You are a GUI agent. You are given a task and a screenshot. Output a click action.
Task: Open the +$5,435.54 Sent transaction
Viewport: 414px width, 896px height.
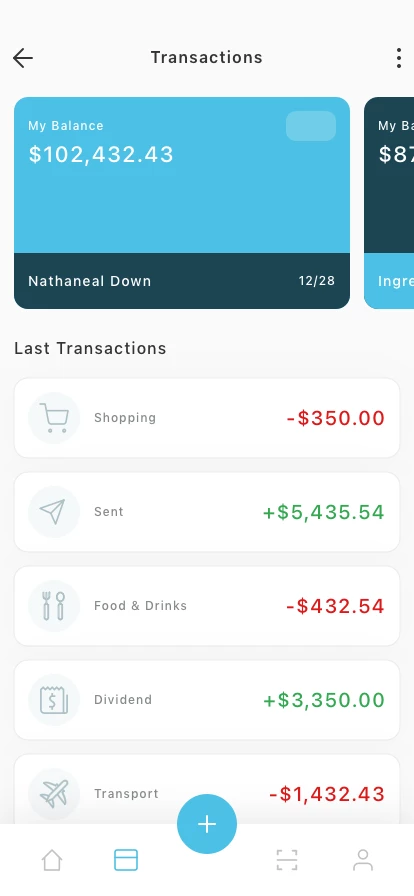[x=207, y=511]
